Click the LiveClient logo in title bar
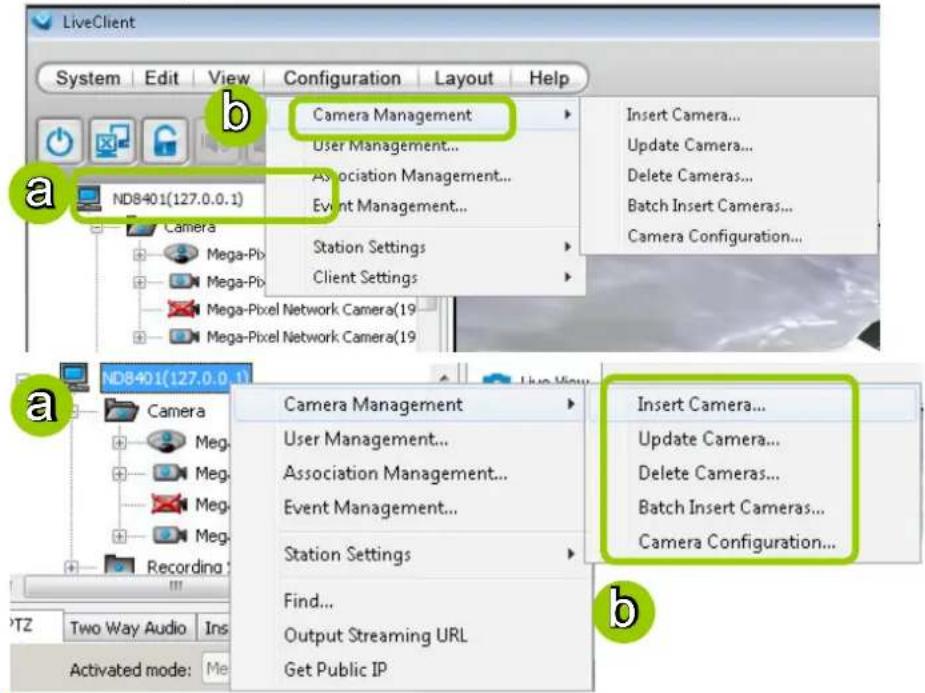The width and height of the screenshot is (925, 693). [x=42, y=22]
